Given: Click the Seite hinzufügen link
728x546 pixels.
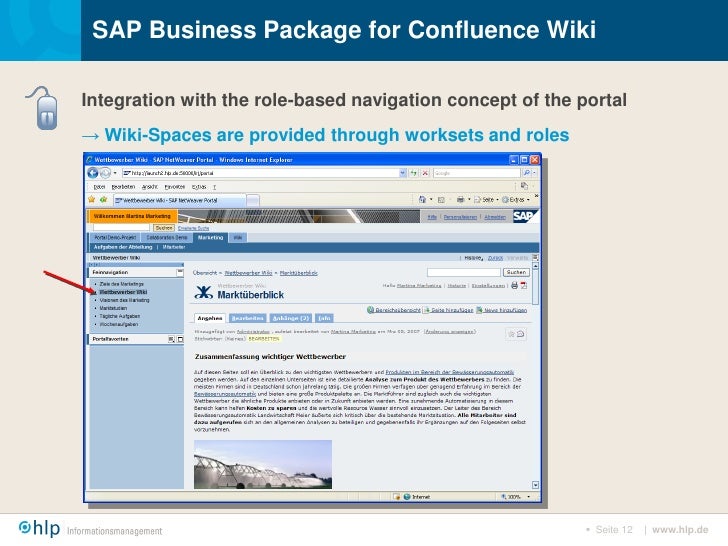Looking at the screenshot, I should [x=448, y=310].
